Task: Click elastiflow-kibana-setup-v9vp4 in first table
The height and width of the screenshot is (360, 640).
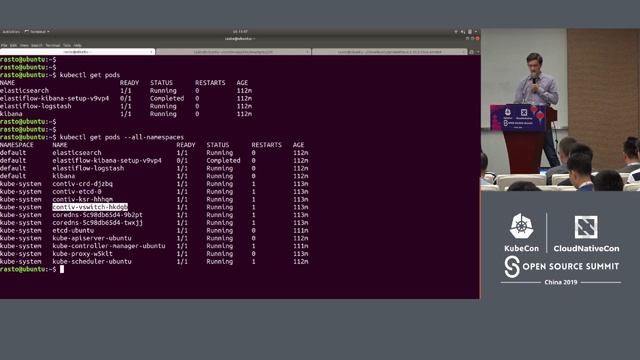Action: click(x=54, y=98)
